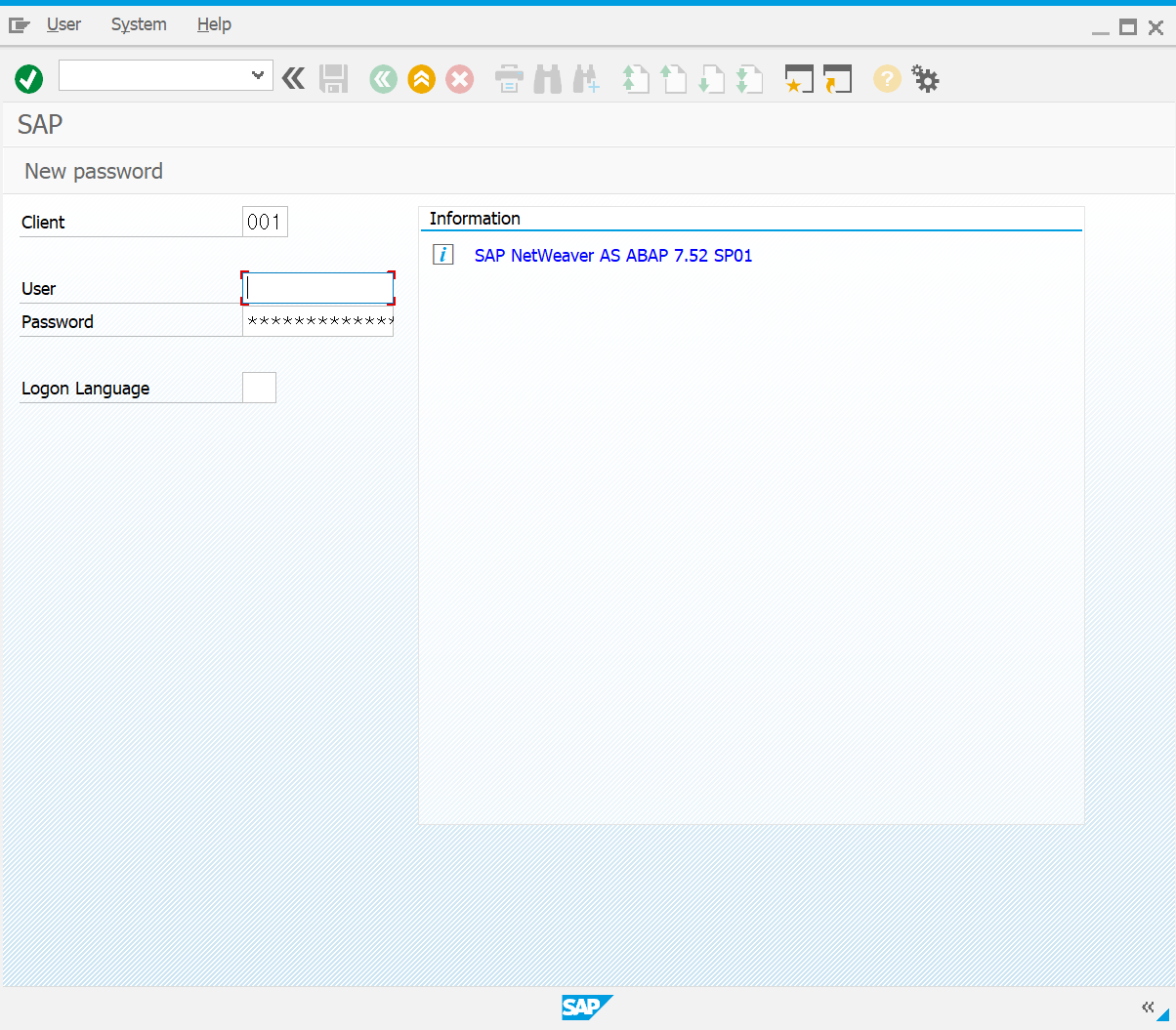
Task: Click the Last Page icon
Action: pyautogui.click(x=749, y=79)
